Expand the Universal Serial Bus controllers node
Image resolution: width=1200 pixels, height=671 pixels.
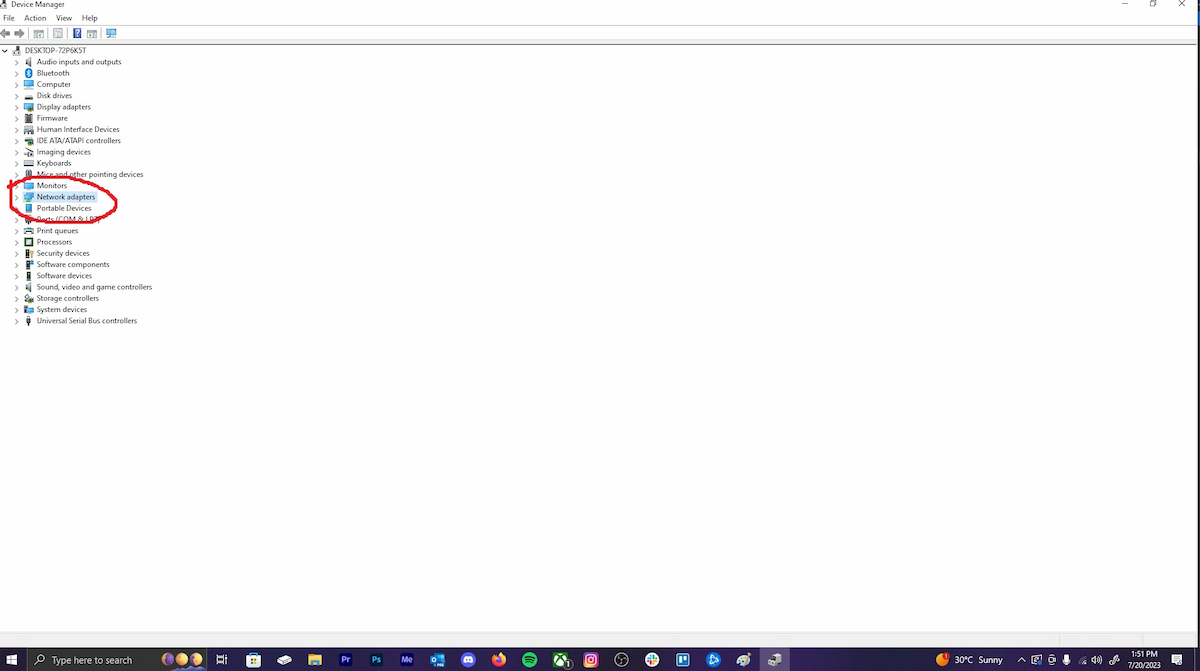17,321
